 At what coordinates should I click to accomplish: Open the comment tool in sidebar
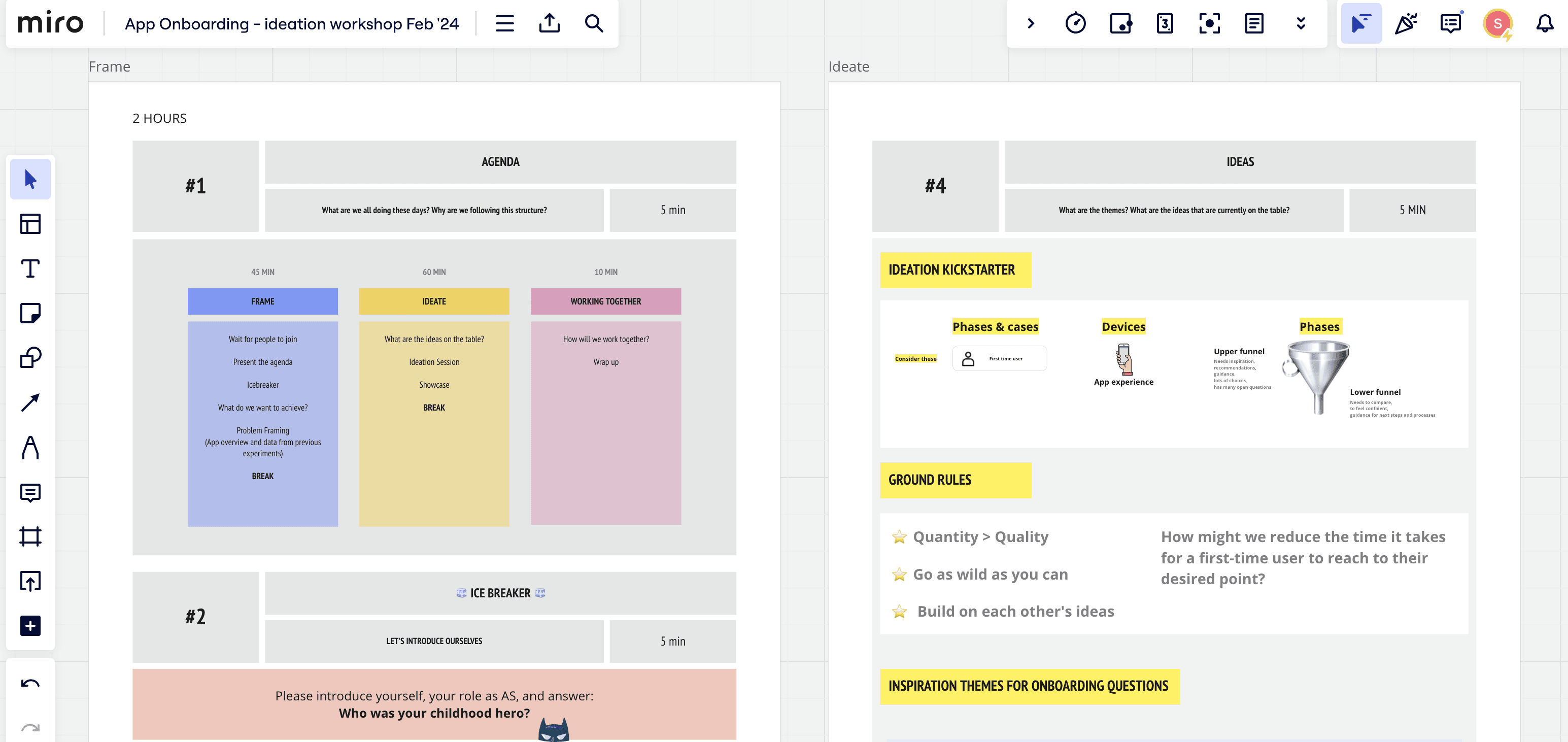(30, 492)
